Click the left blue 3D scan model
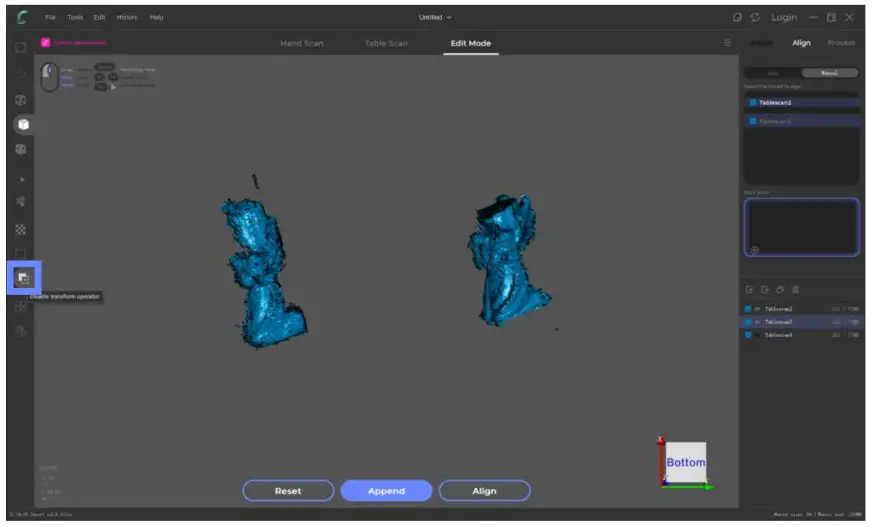This screenshot has height=527, width=874. click(x=263, y=272)
